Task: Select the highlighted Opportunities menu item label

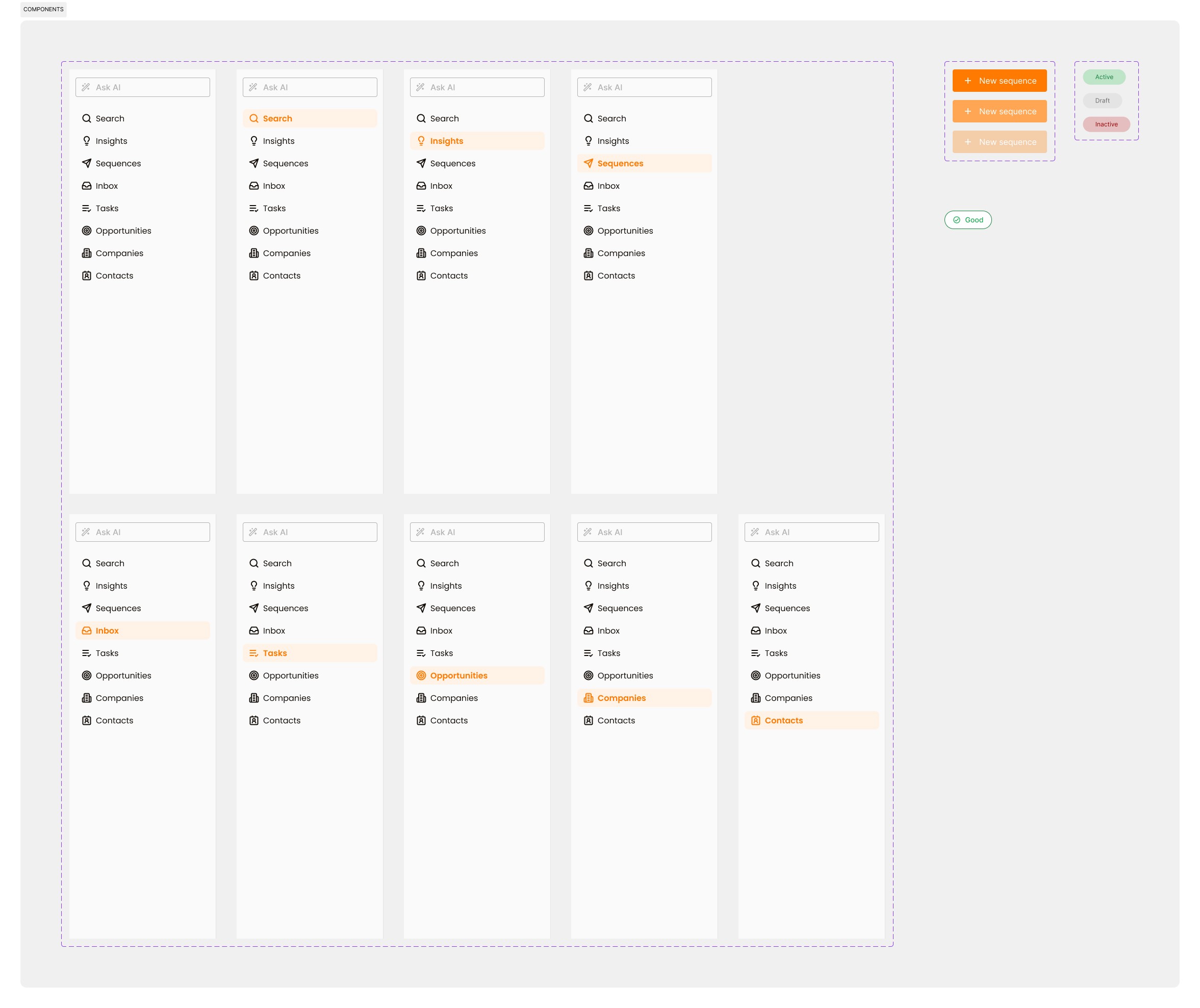Action: (458, 675)
